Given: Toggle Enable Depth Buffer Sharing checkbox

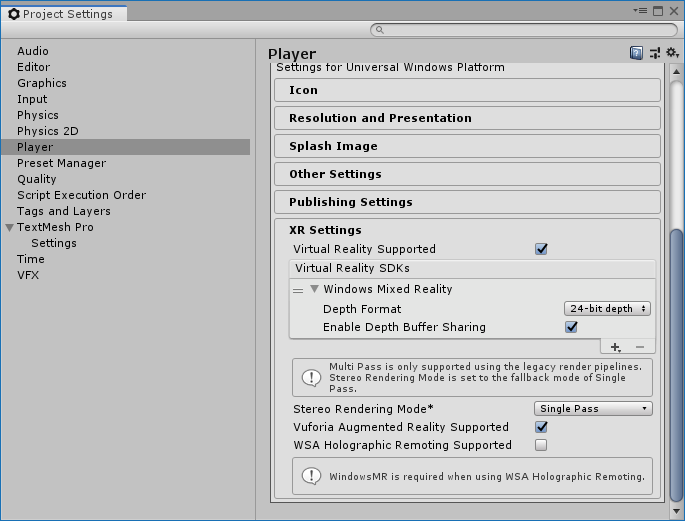Looking at the screenshot, I should coord(571,327).
